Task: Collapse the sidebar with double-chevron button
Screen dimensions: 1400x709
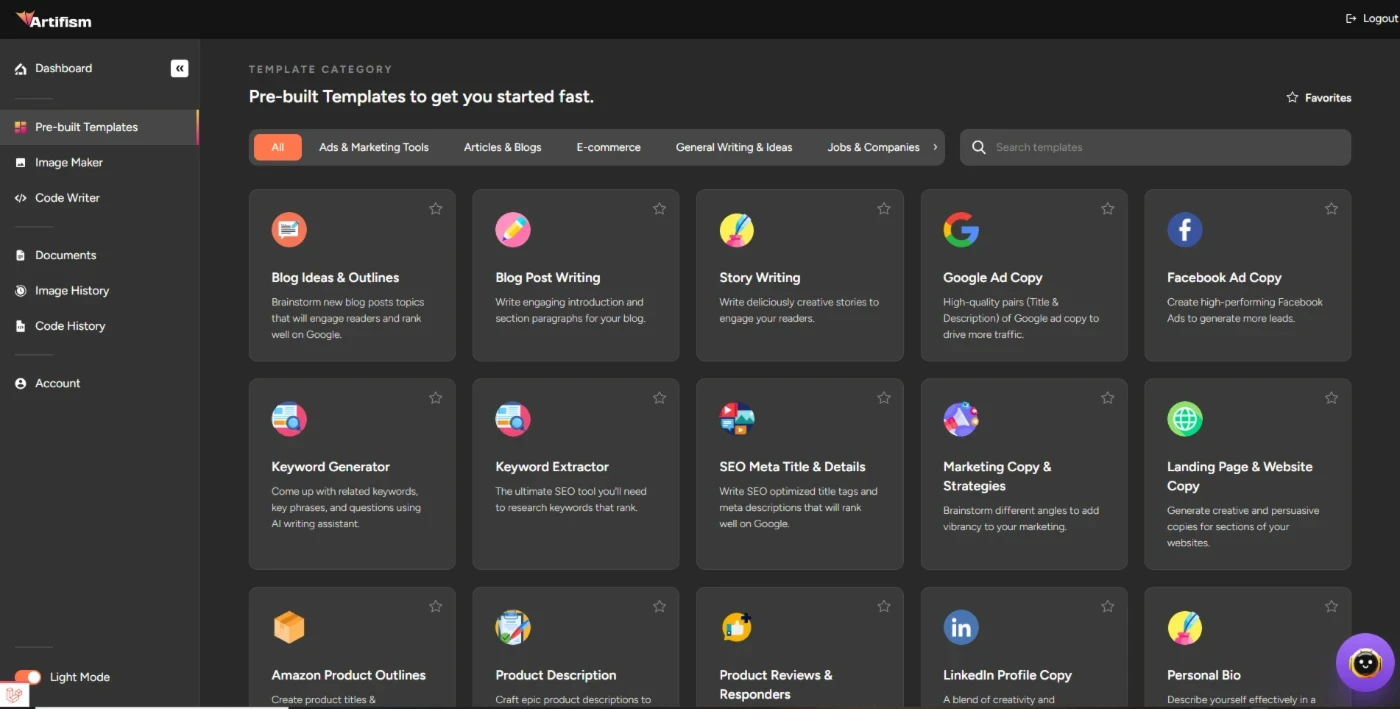Action: tap(179, 68)
